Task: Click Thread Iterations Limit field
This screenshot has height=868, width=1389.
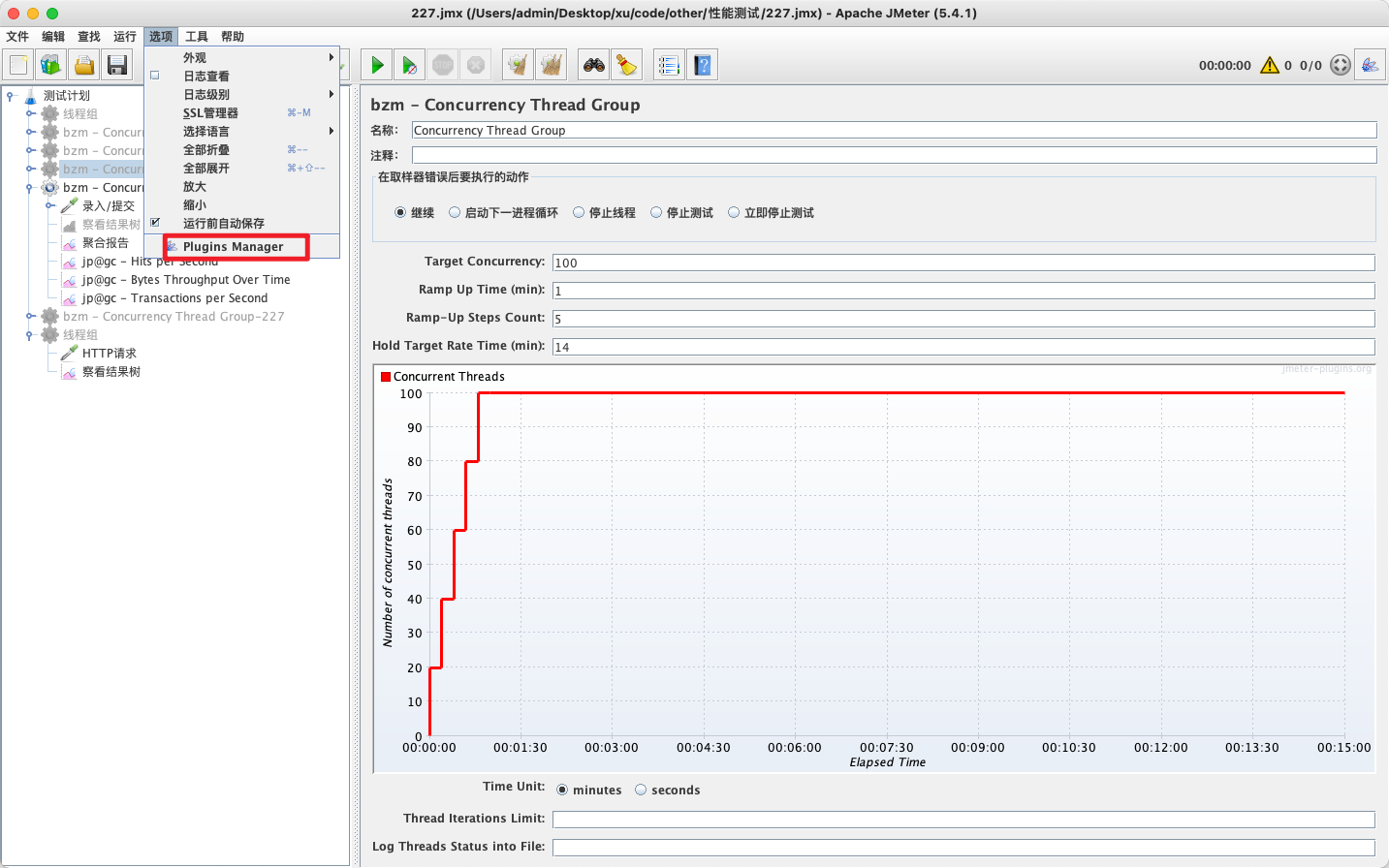Action: [x=963, y=820]
